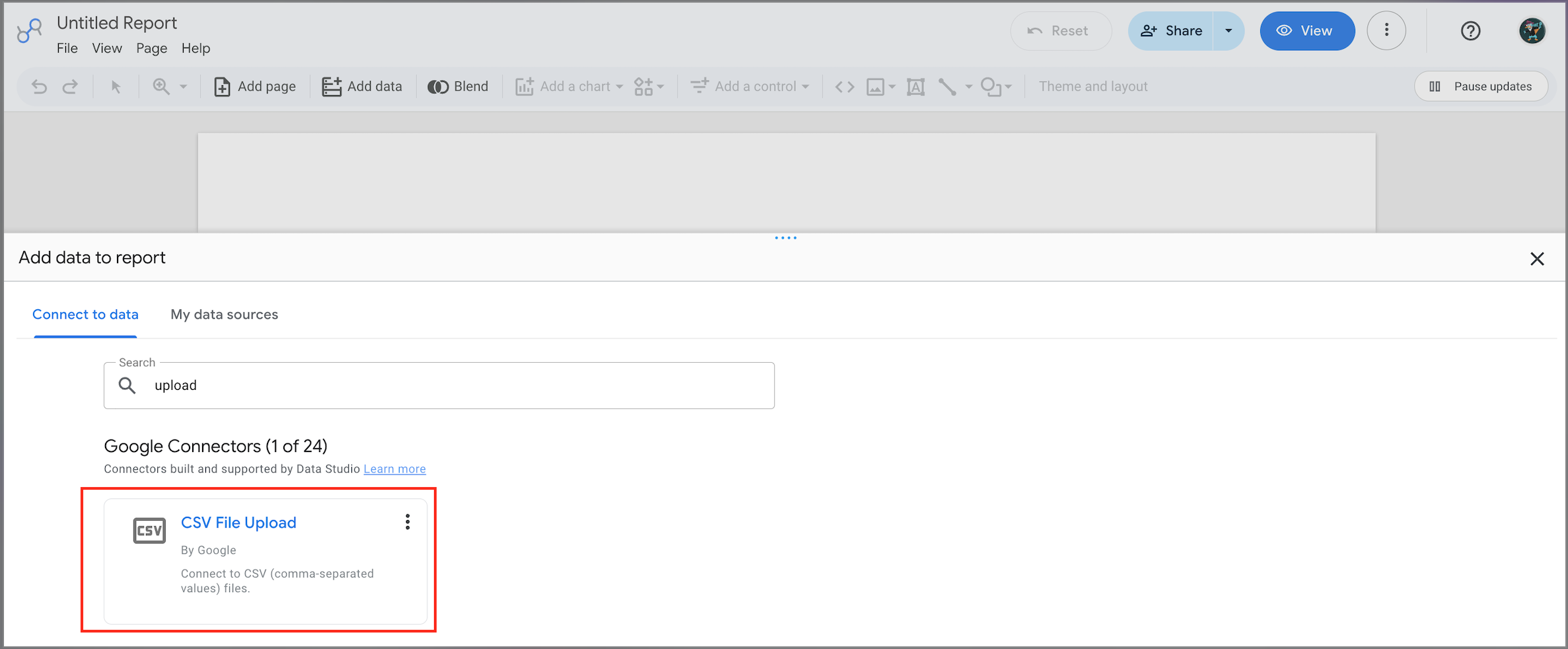
Task: Select the Connect to data tab
Action: tap(85, 315)
